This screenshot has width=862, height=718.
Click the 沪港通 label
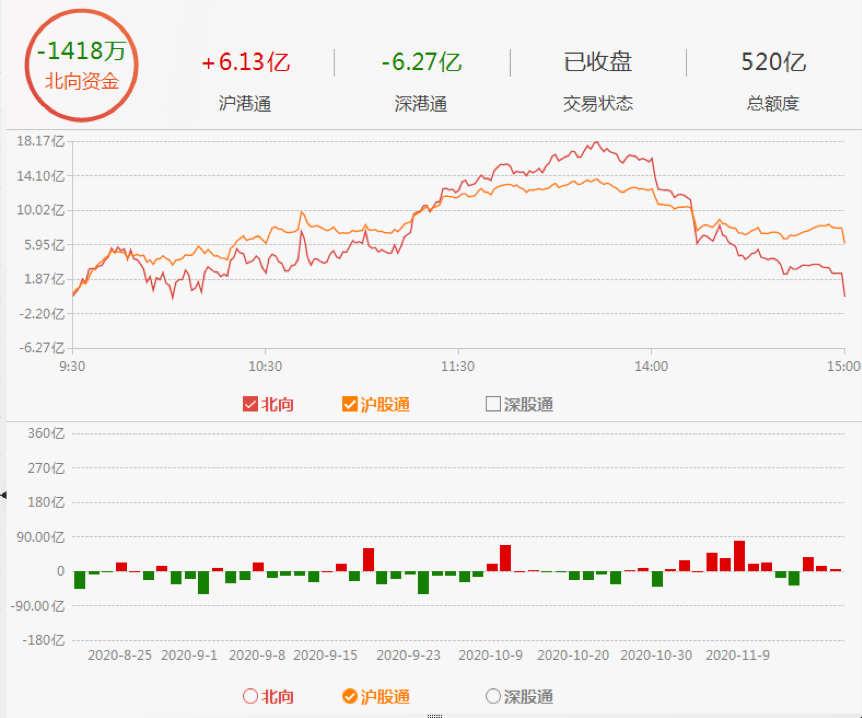[x=245, y=103]
